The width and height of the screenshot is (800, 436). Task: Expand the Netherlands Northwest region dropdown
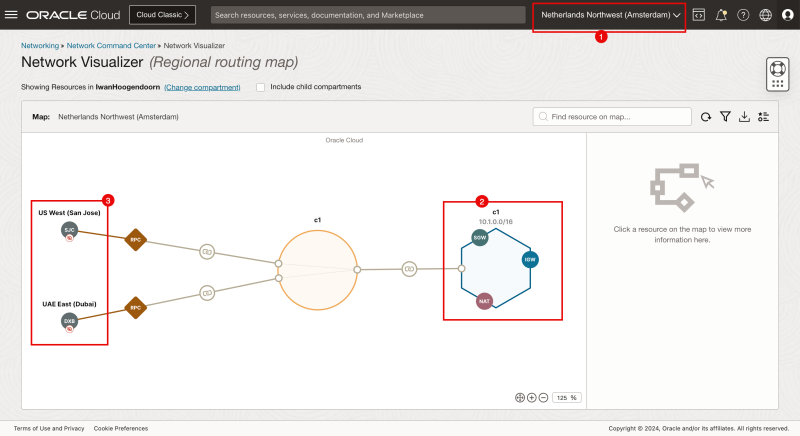click(609, 15)
